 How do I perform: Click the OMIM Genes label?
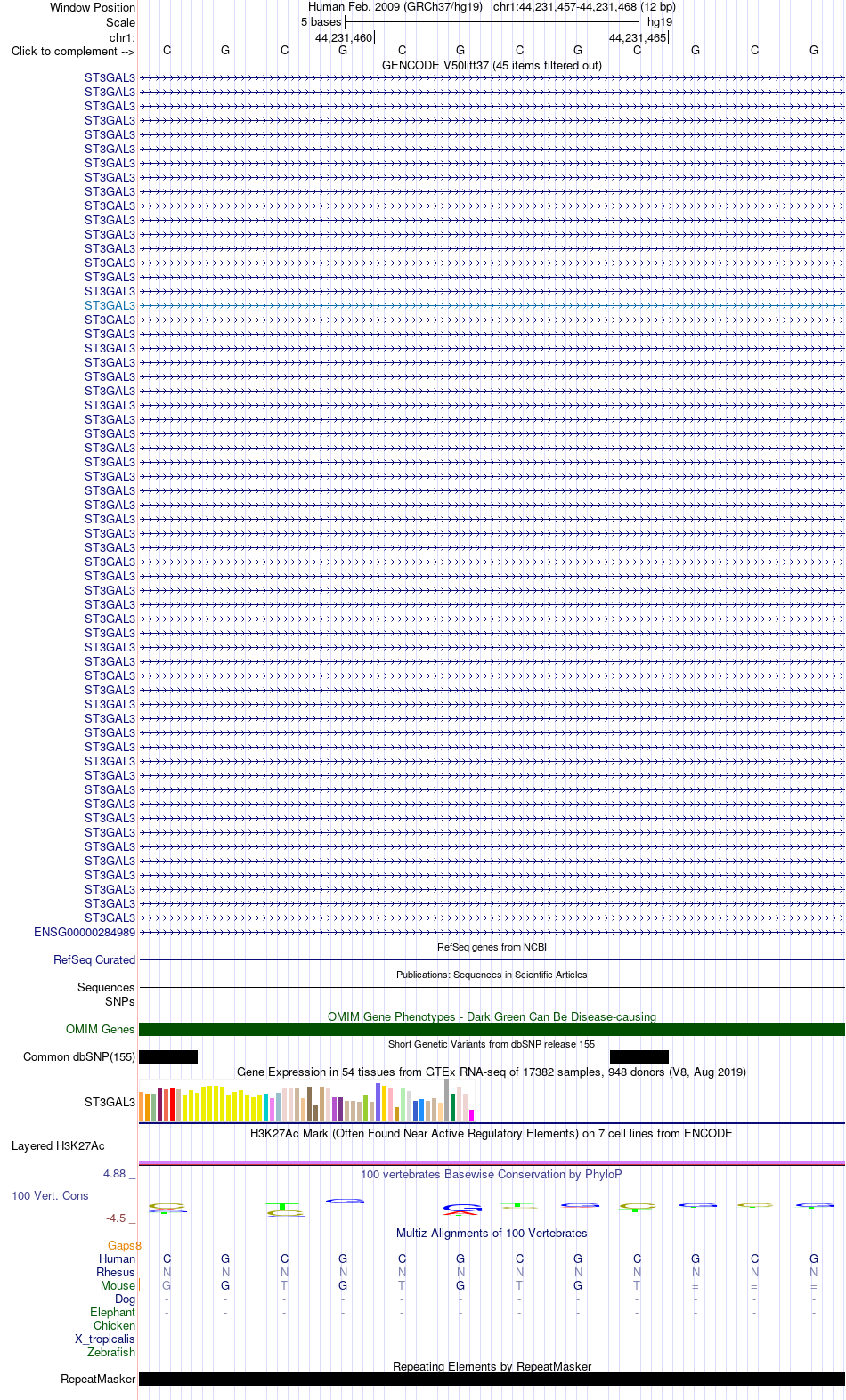pyautogui.click(x=101, y=1029)
